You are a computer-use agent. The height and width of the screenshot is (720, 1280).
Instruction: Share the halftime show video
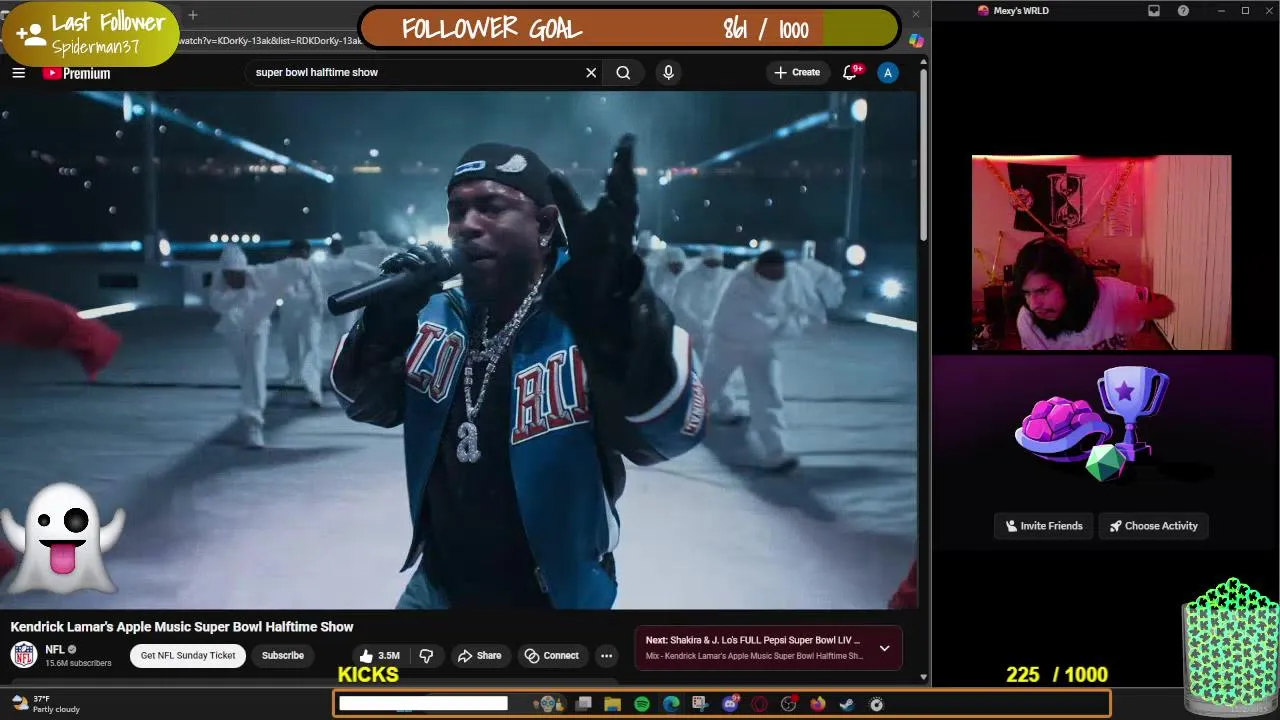point(479,656)
